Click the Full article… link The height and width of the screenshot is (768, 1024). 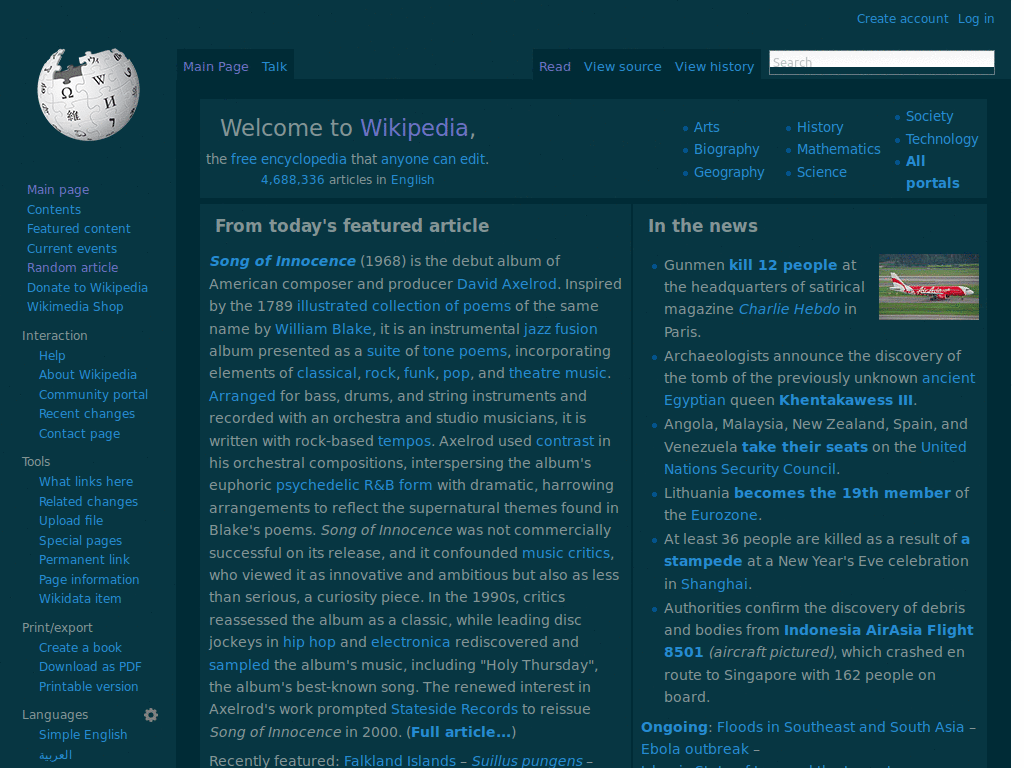point(461,732)
